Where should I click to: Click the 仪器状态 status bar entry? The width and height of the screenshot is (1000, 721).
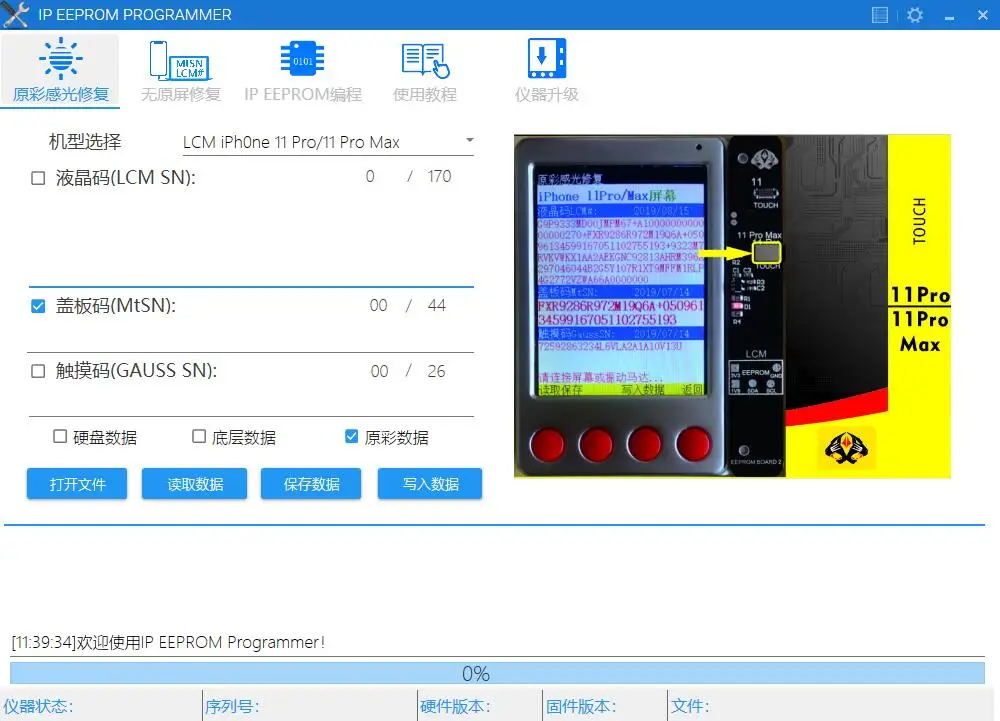click(x=38, y=706)
